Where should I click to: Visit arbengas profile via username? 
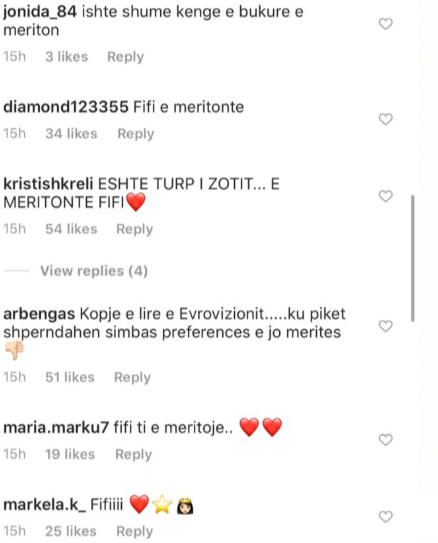pos(39,314)
